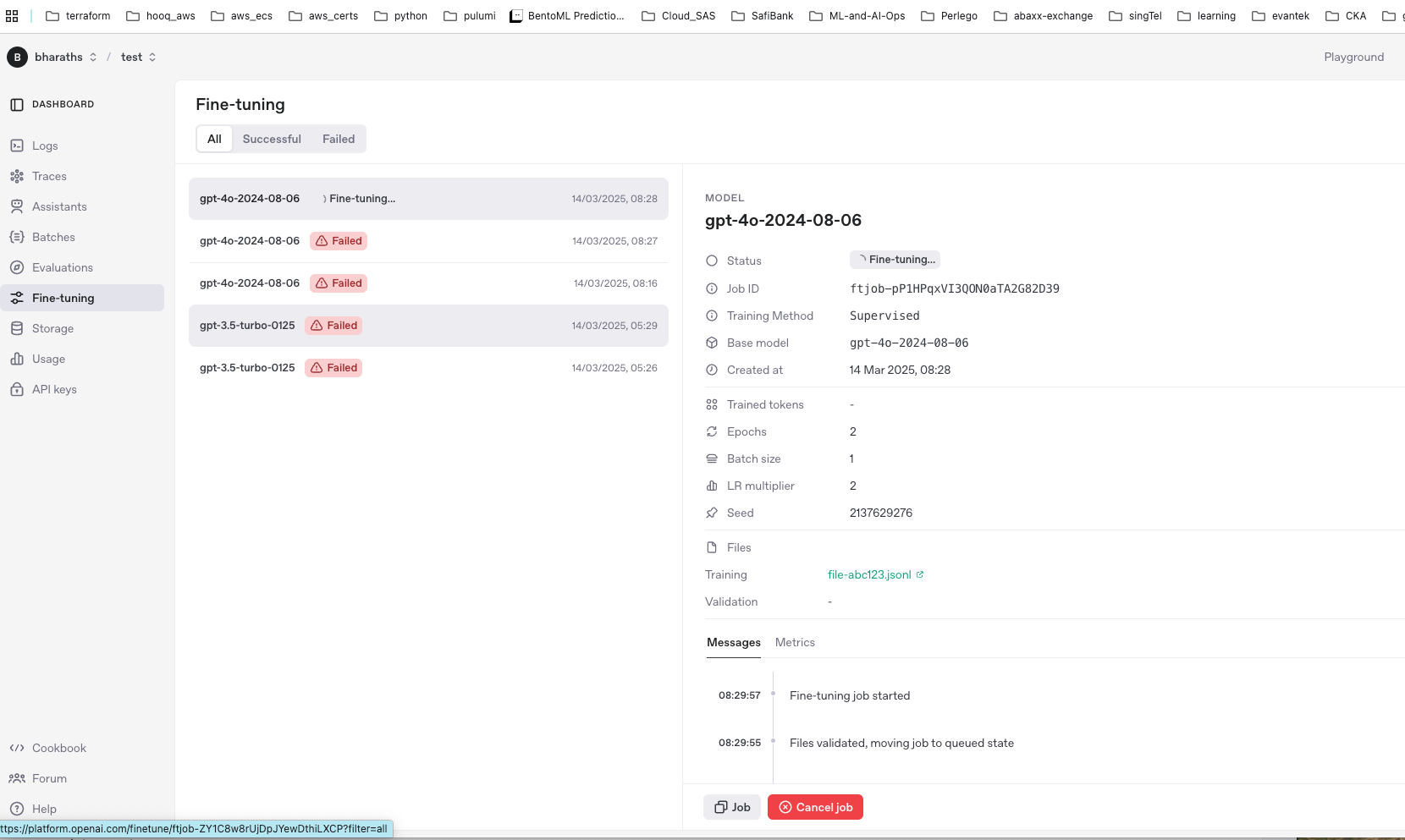Click the Evaluations icon in sidebar
Viewport: 1405px width, 840px height.
pos(17,267)
